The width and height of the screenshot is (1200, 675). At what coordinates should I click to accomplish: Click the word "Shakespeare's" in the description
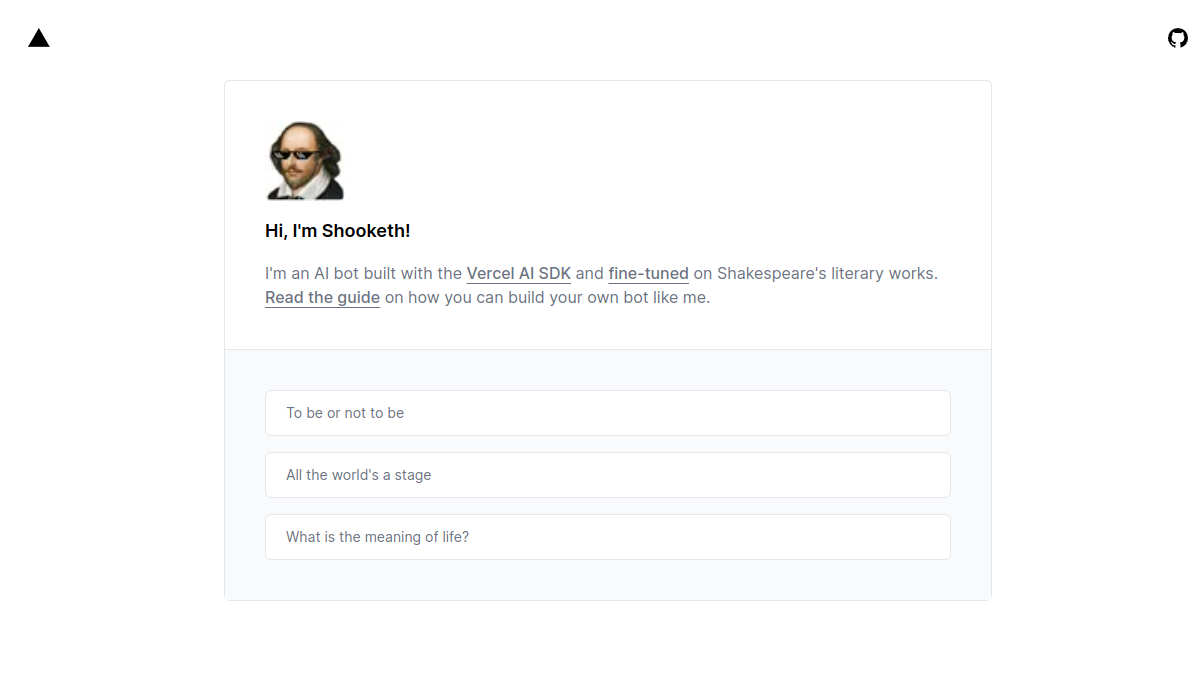point(771,273)
